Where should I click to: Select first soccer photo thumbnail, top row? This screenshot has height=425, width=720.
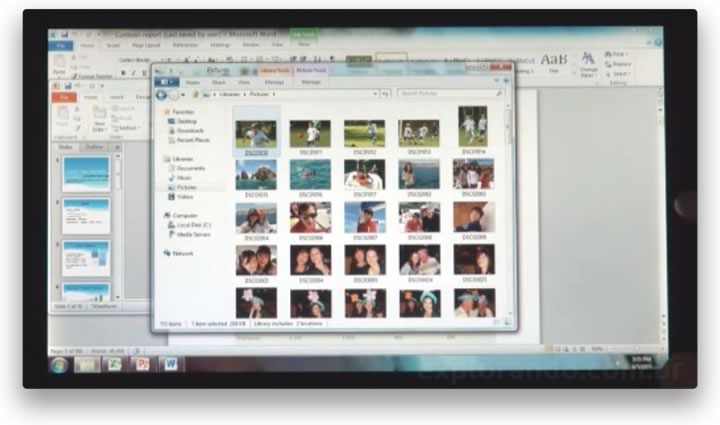(256, 134)
